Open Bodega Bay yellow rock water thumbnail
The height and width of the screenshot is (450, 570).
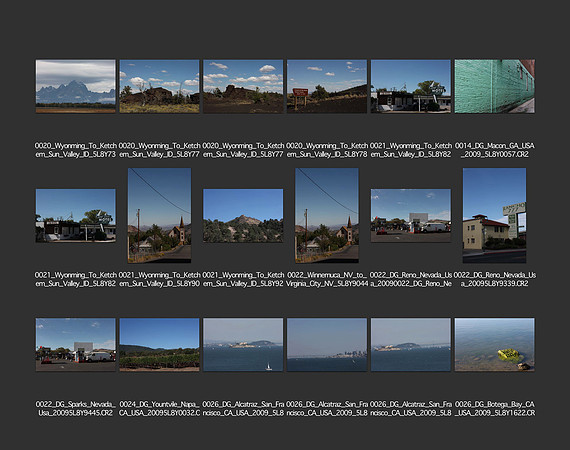click(x=495, y=345)
